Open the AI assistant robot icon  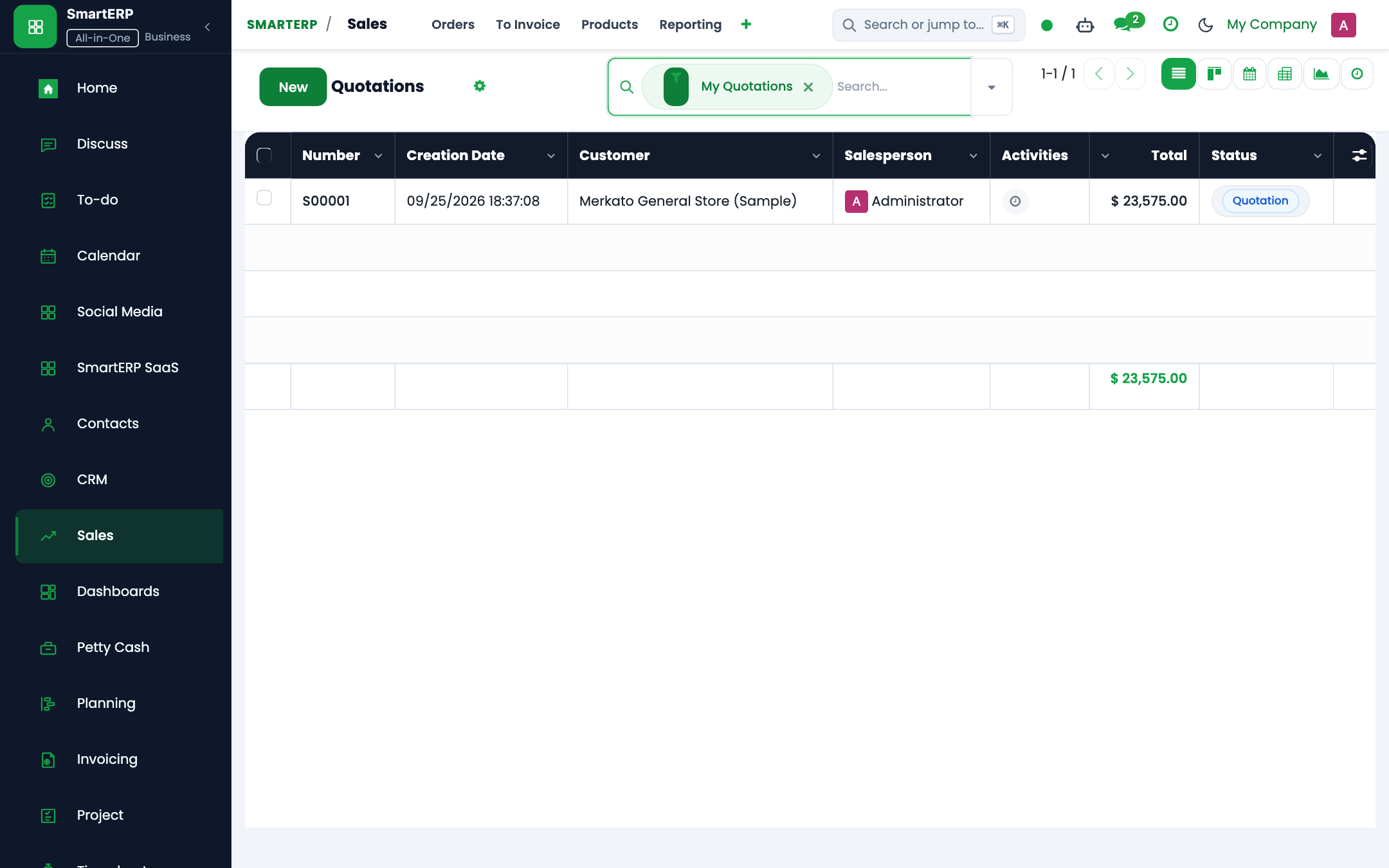click(x=1085, y=25)
